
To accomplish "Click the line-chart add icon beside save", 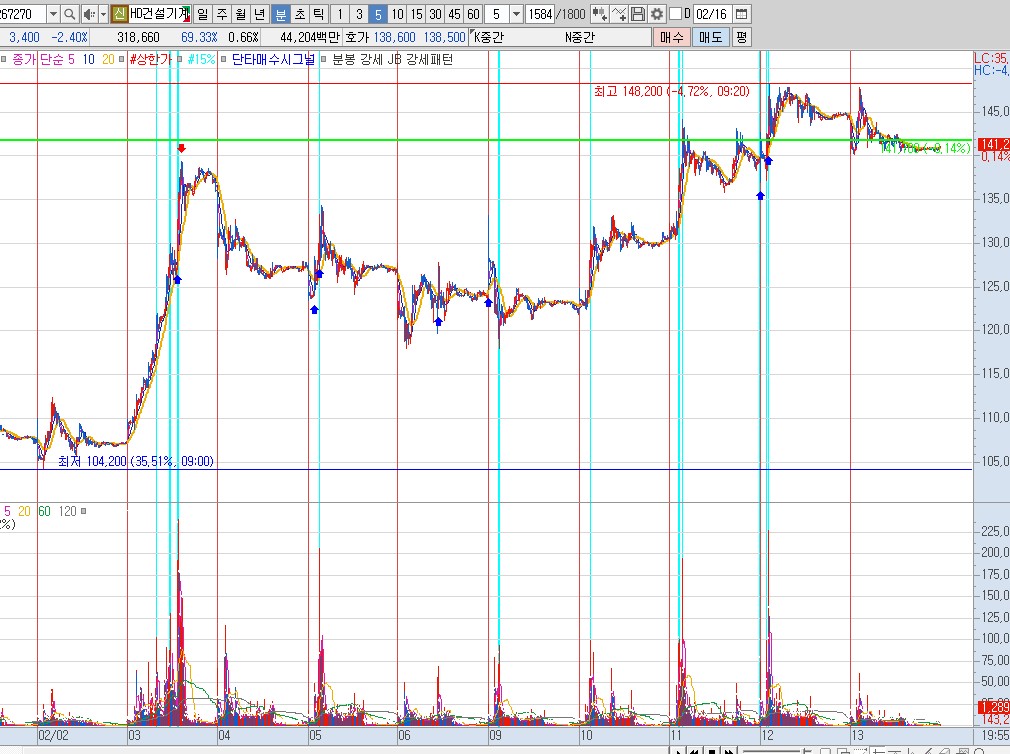I will tap(619, 14).
